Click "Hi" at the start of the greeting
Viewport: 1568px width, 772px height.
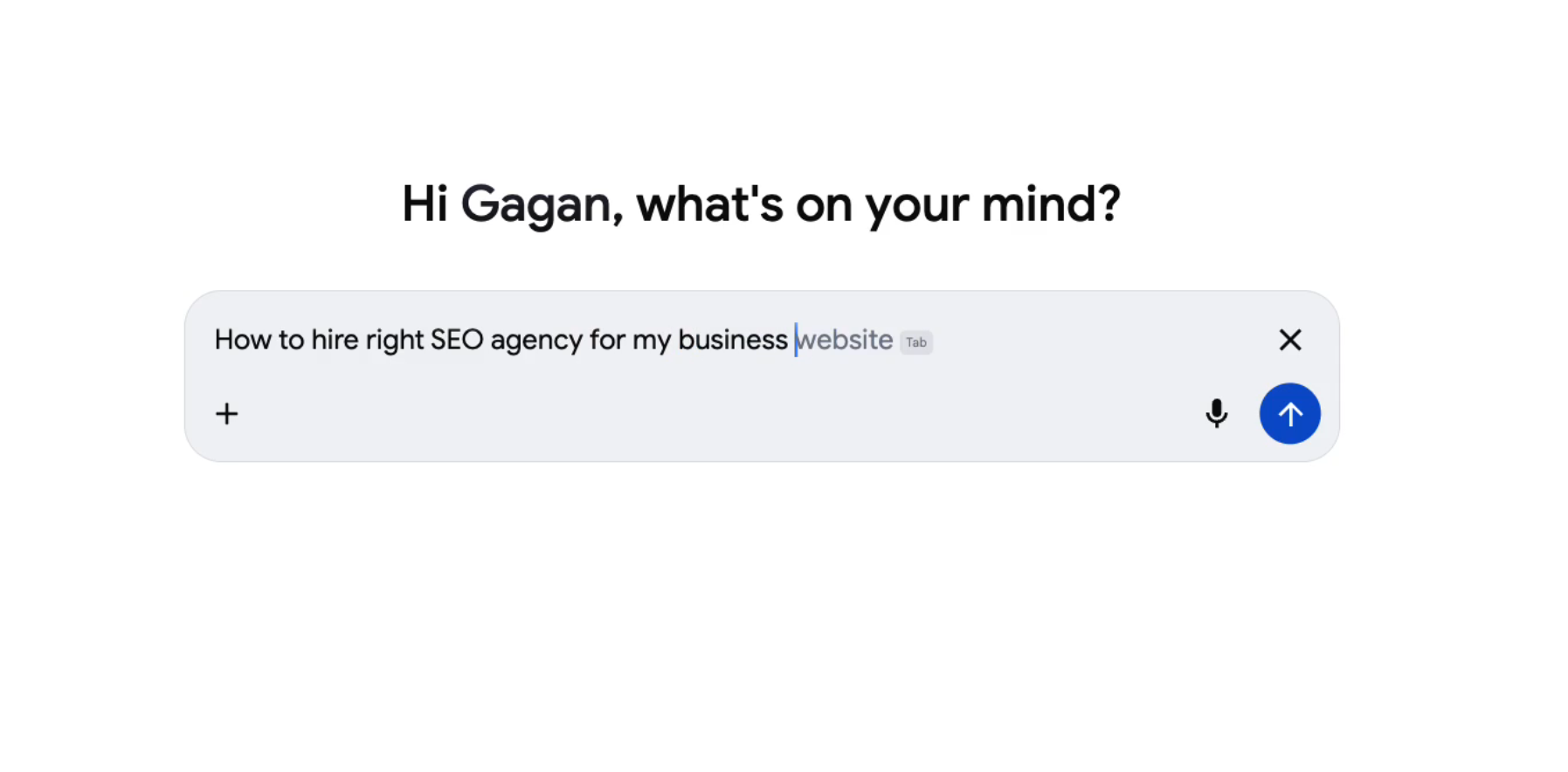tap(425, 205)
